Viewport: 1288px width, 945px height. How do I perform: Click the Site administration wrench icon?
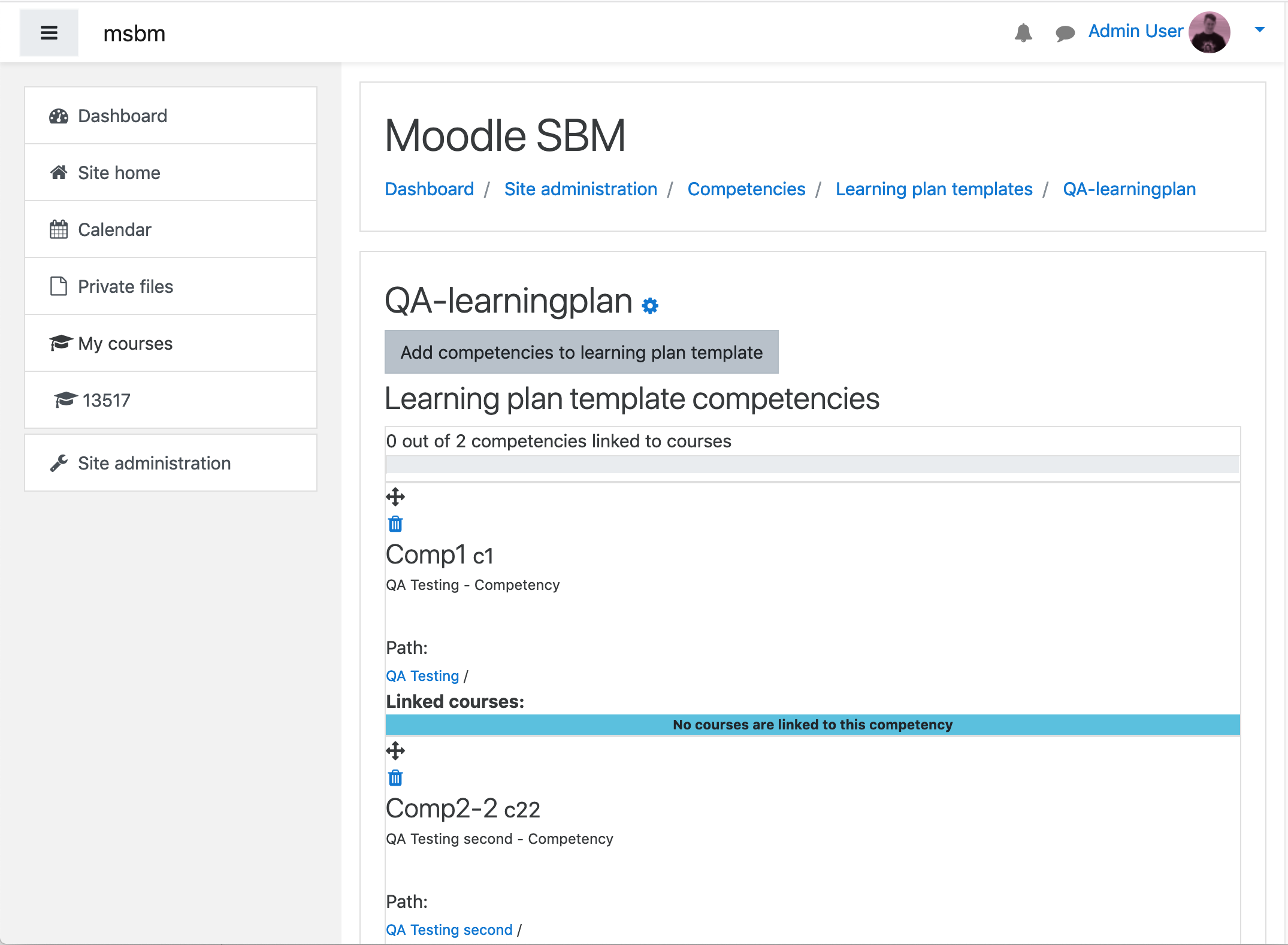(x=59, y=463)
